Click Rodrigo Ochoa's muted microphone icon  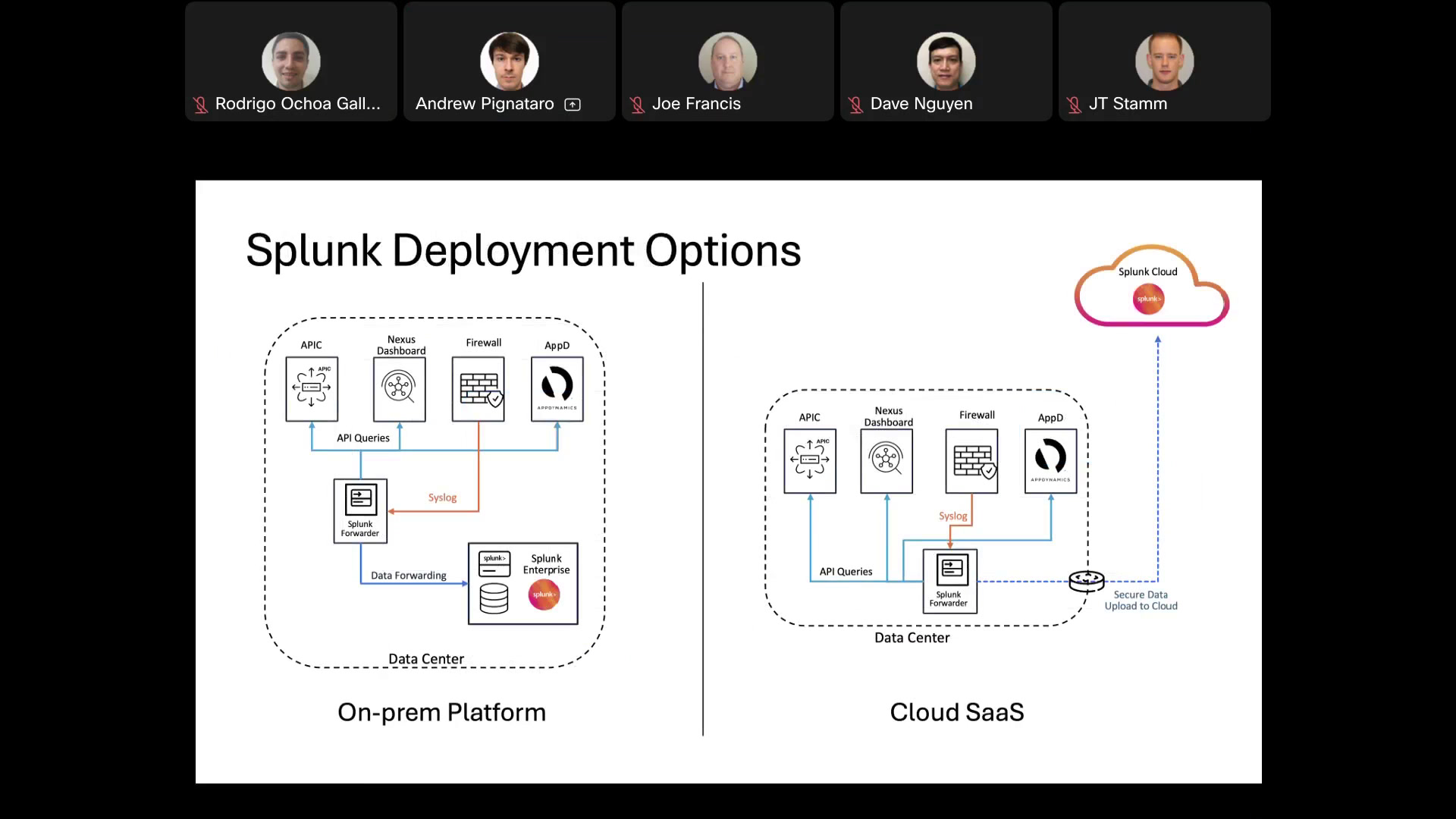(200, 105)
